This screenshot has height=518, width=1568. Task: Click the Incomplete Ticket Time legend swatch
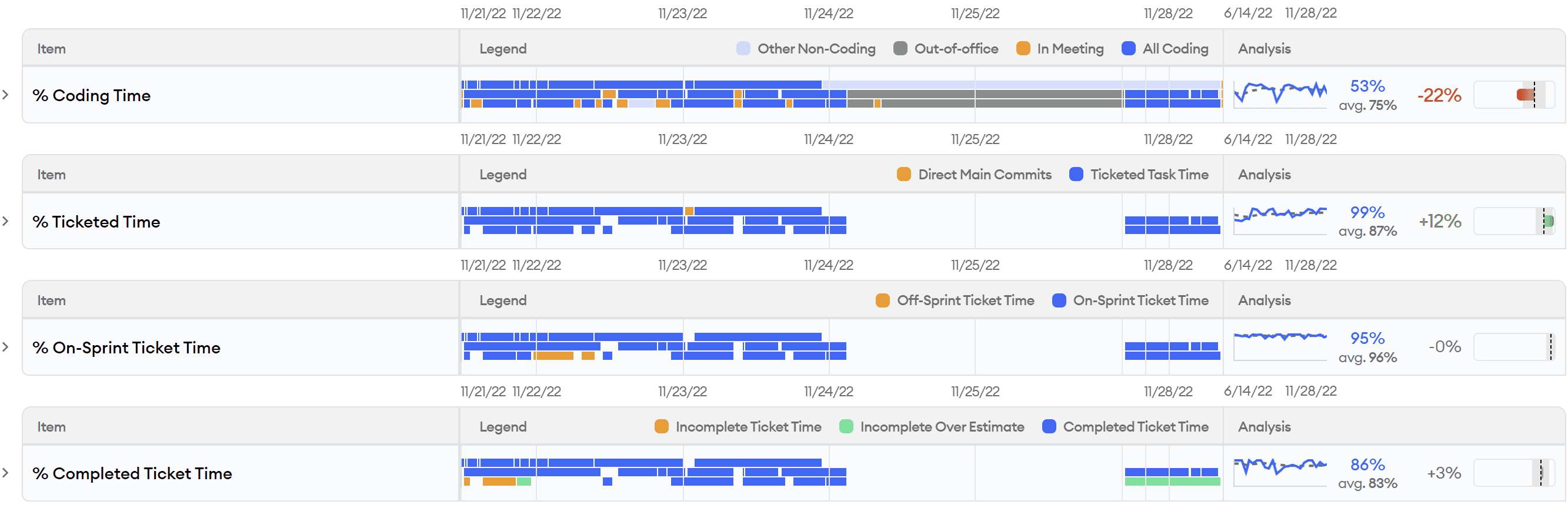pyautogui.click(x=662, y=427)
